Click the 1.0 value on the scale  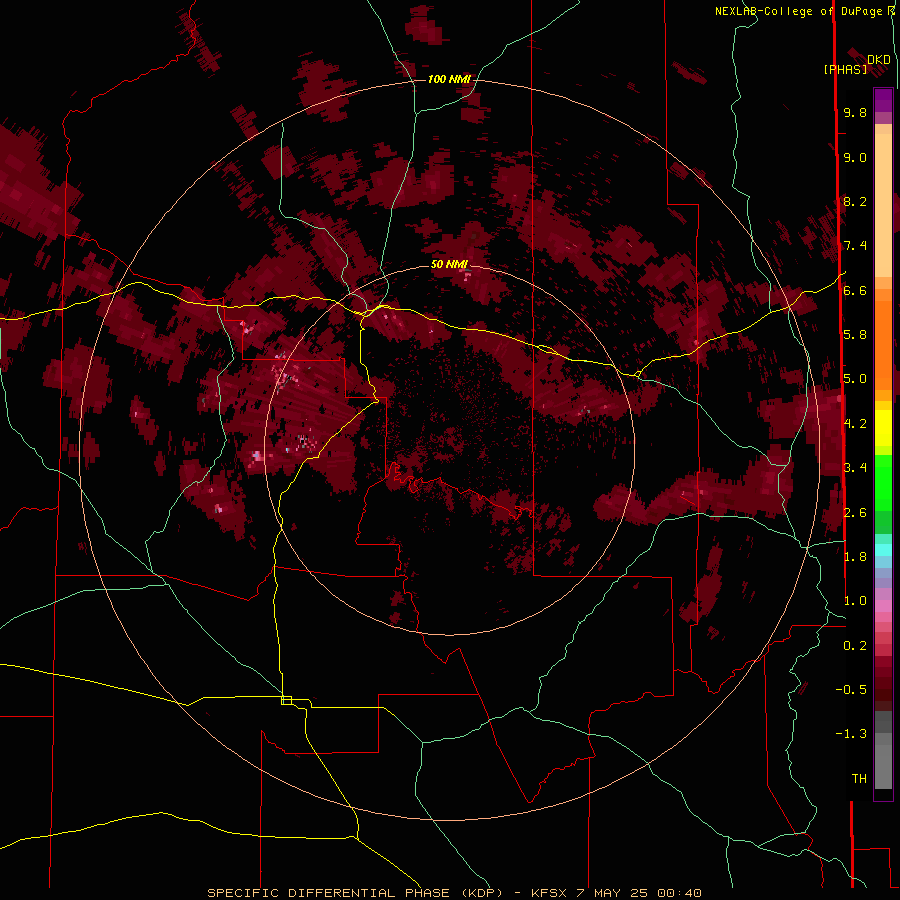coord(855,602)
